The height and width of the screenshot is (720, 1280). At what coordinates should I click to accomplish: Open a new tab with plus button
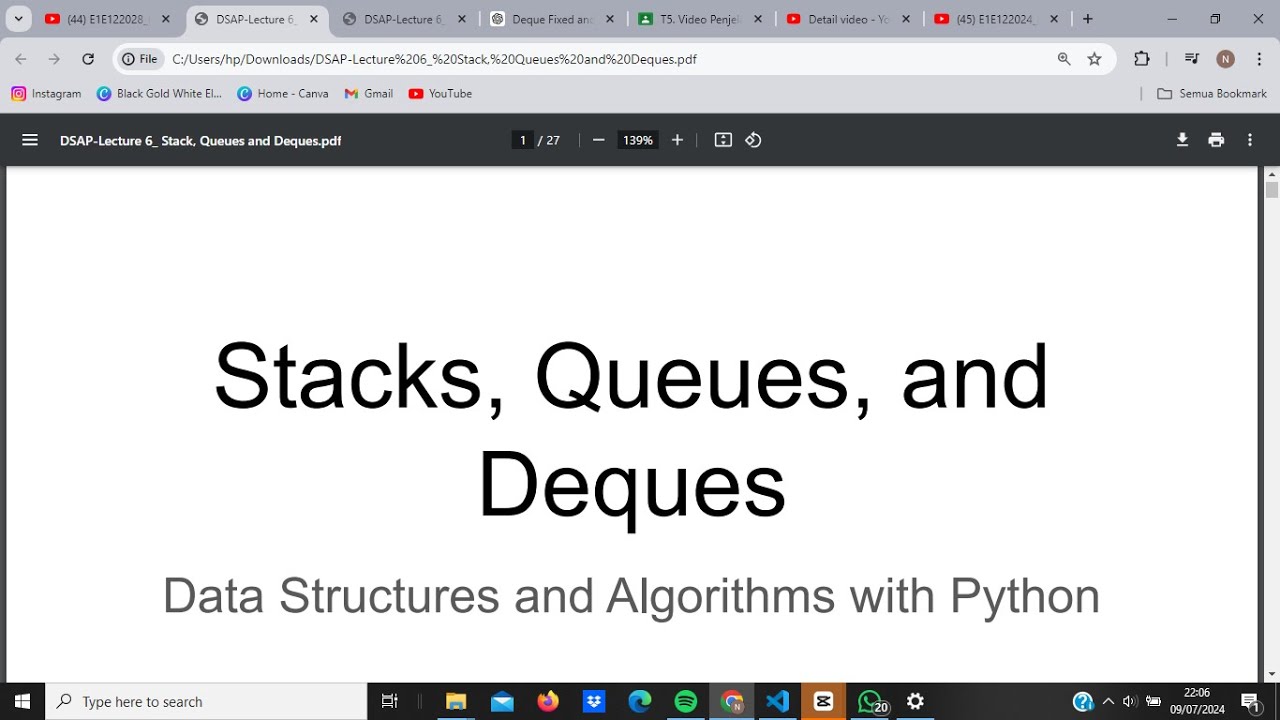pos(1088,19)
